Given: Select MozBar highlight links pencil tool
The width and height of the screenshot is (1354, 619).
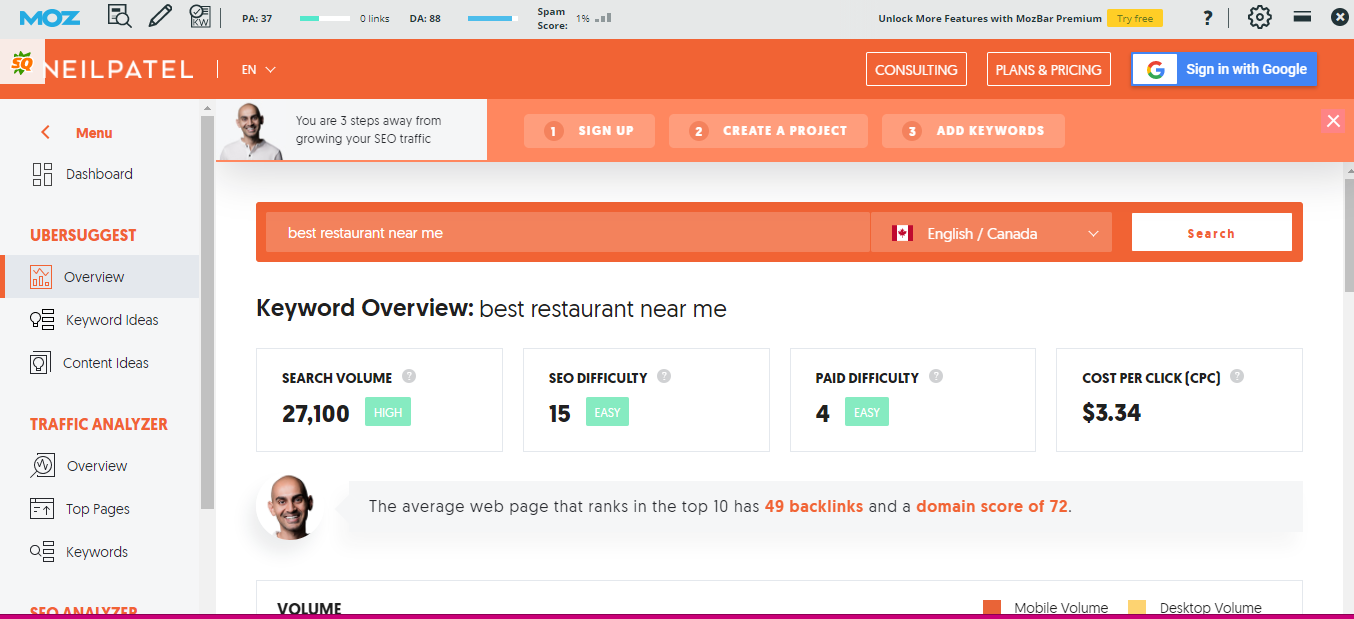Looking at the screenshot, I should (x=160, y=17).
